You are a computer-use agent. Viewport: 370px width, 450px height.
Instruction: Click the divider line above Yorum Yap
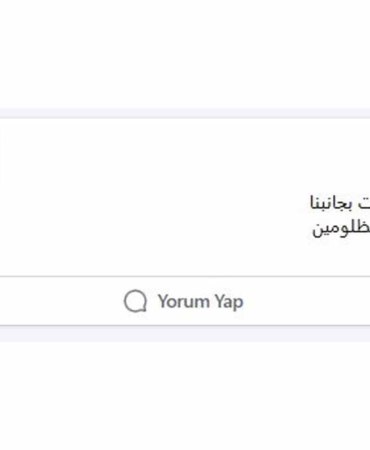click(185, 276)
